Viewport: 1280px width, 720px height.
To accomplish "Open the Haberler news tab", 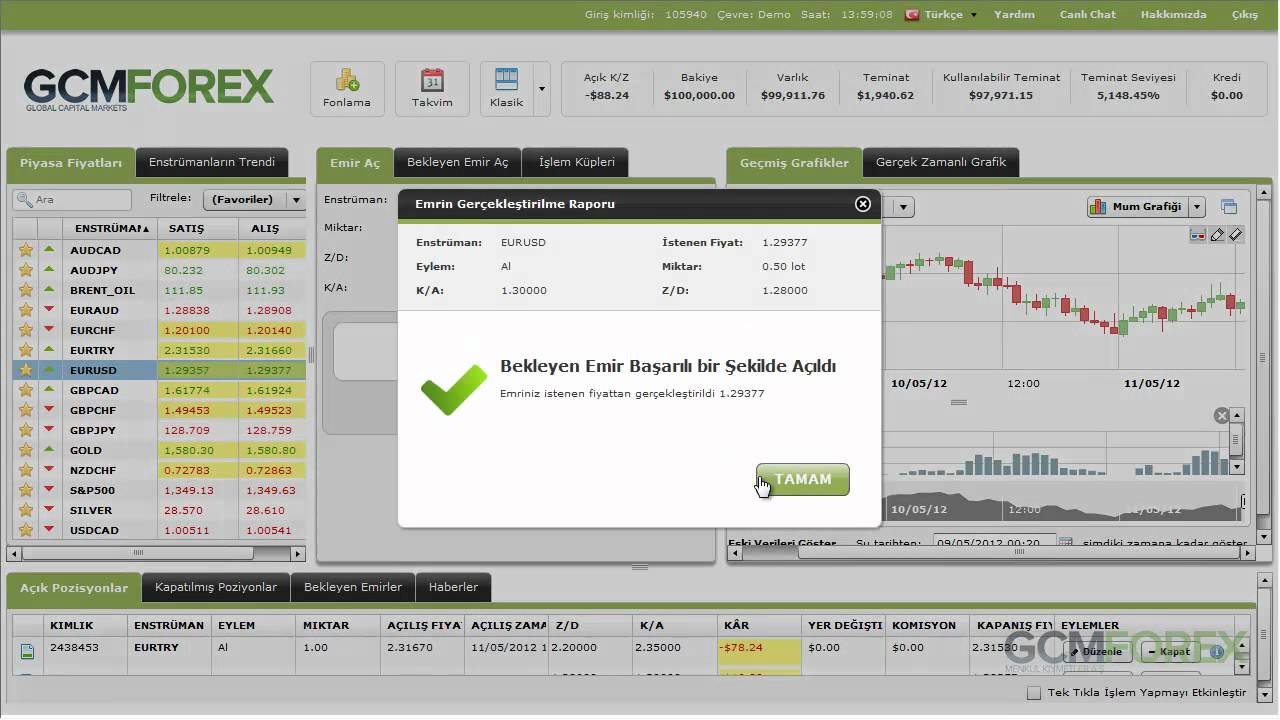I will click(453, 587).
